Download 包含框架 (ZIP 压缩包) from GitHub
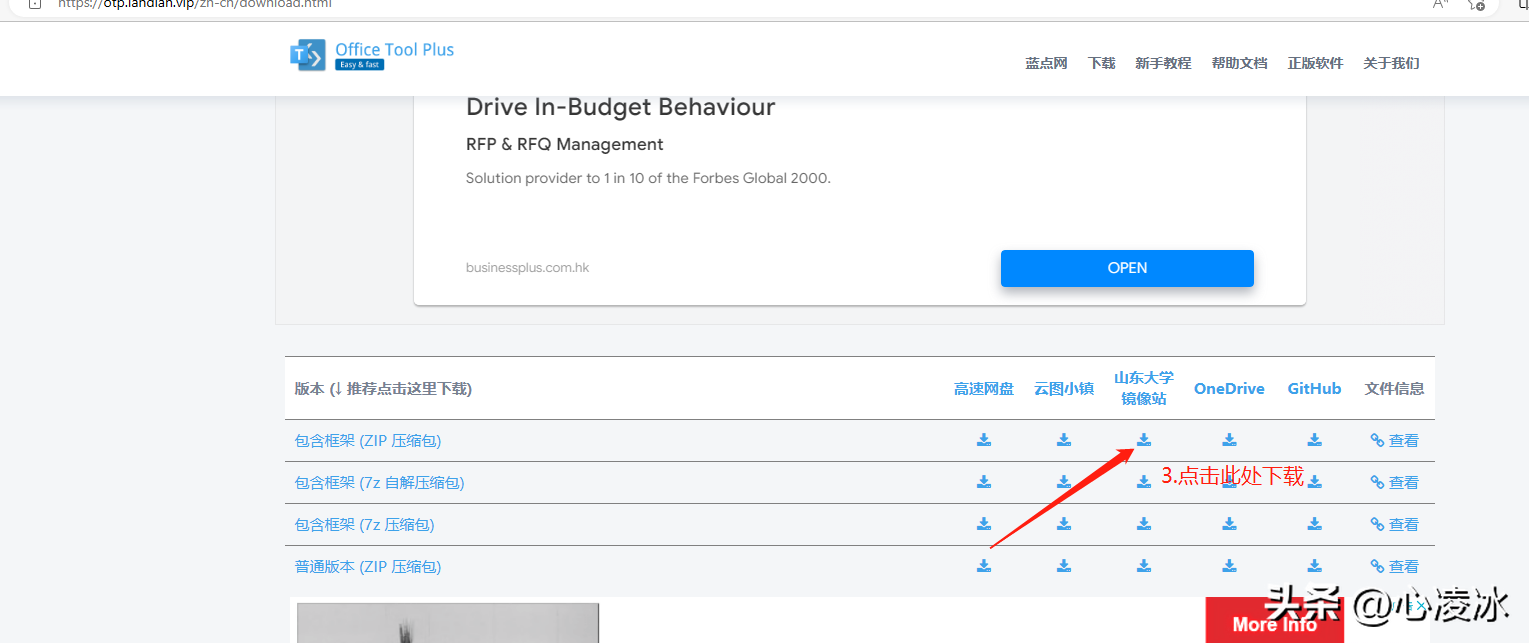The image size is (1529, 643). pos(1314,440)
